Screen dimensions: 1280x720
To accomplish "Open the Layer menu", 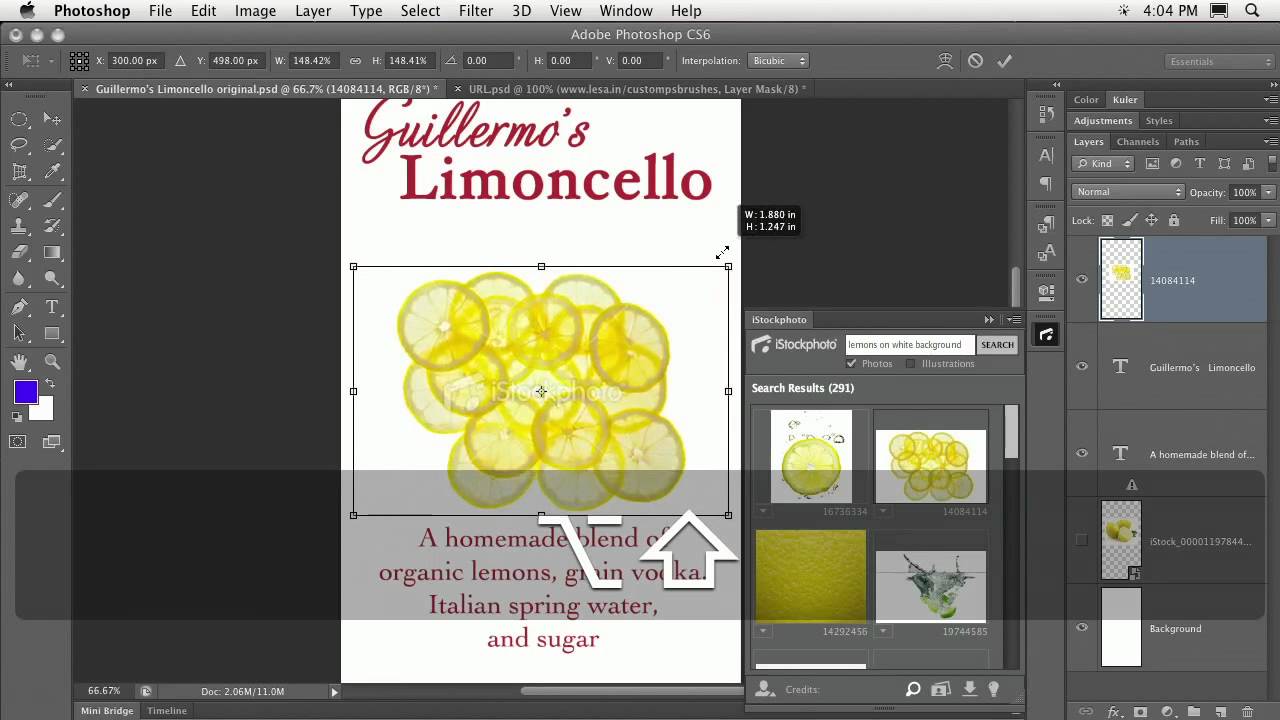I will [313, 11].
